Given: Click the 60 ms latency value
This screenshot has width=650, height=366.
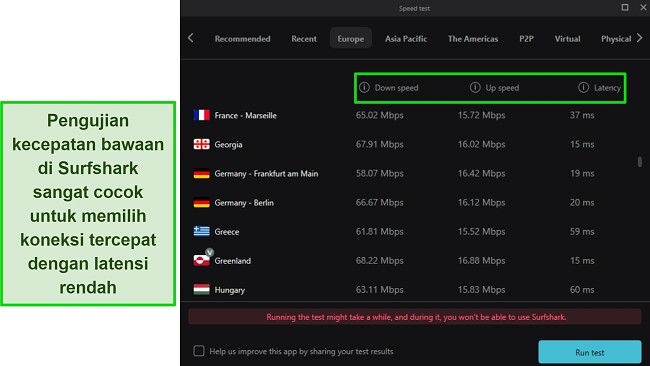Looking at the screenshot, I should pyautogui.click(x=582, y=289).
